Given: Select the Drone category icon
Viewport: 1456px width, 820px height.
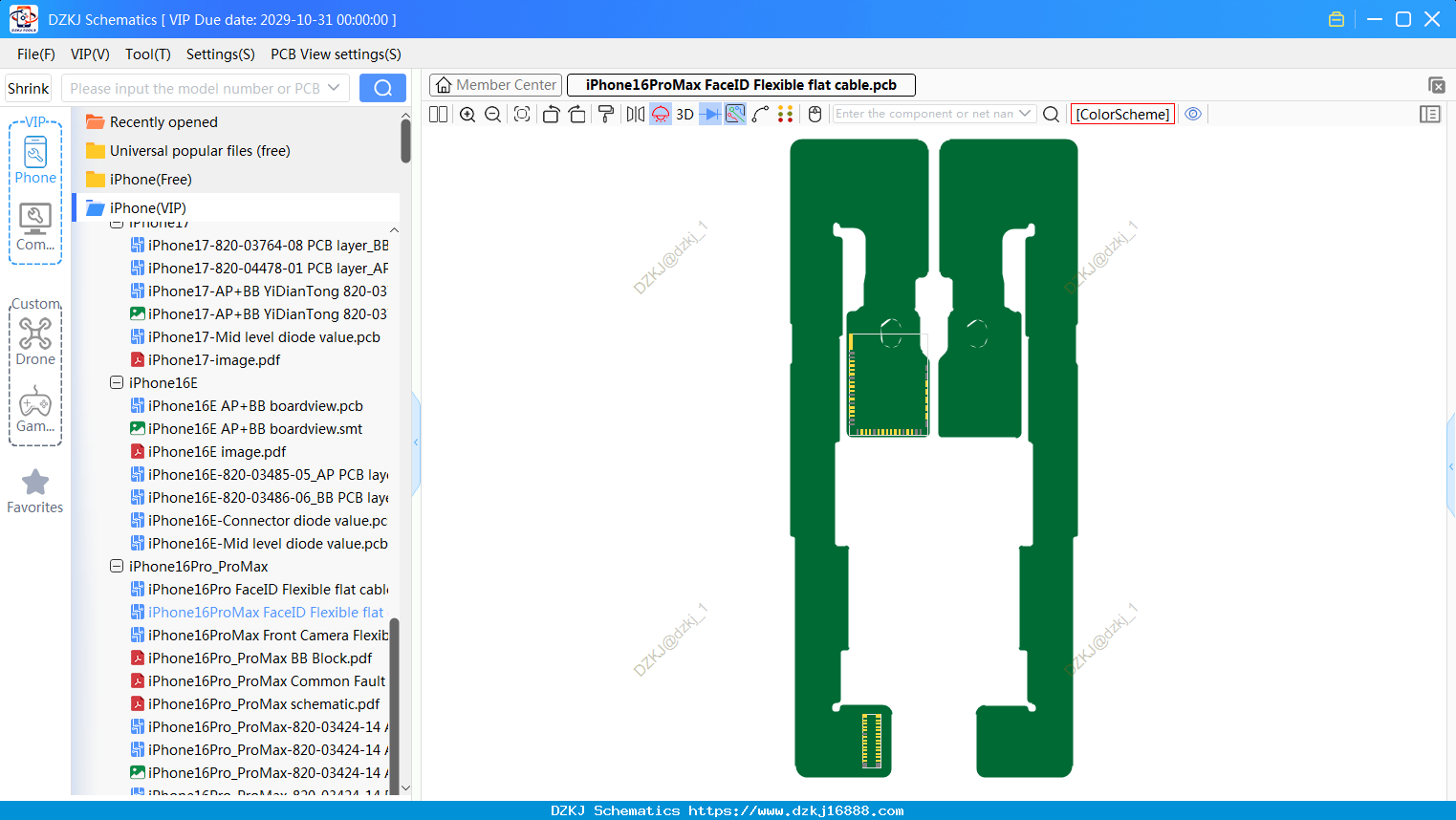Looking at the screenshot, I should pos(35,341).
